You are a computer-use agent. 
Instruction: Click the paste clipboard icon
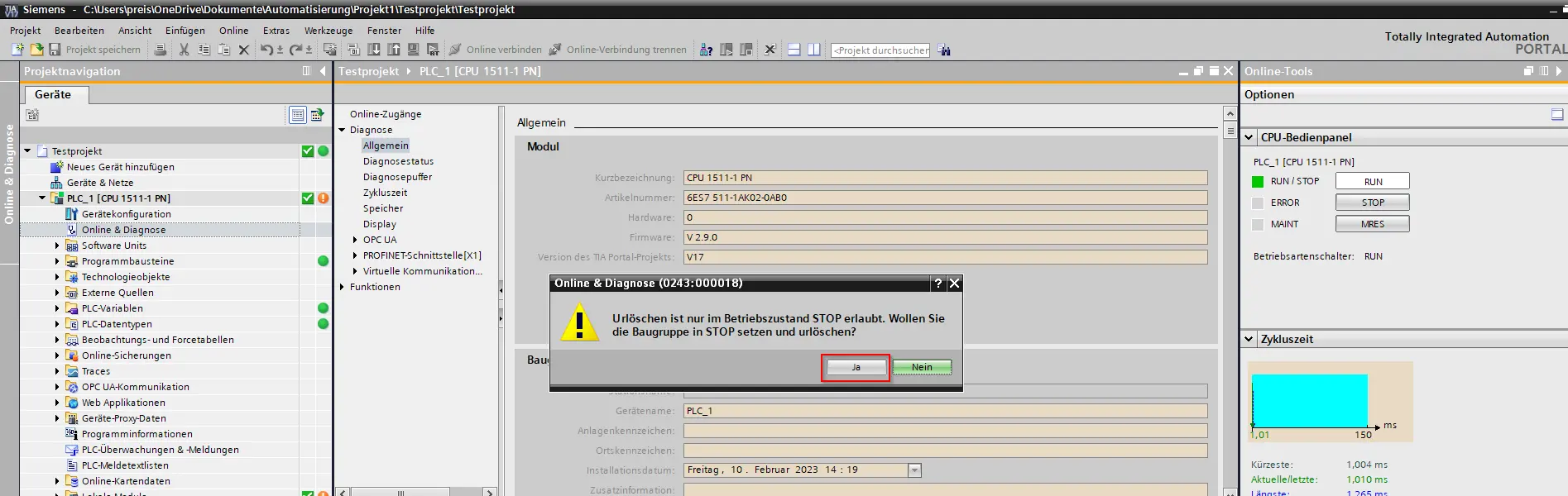(223, 50)
